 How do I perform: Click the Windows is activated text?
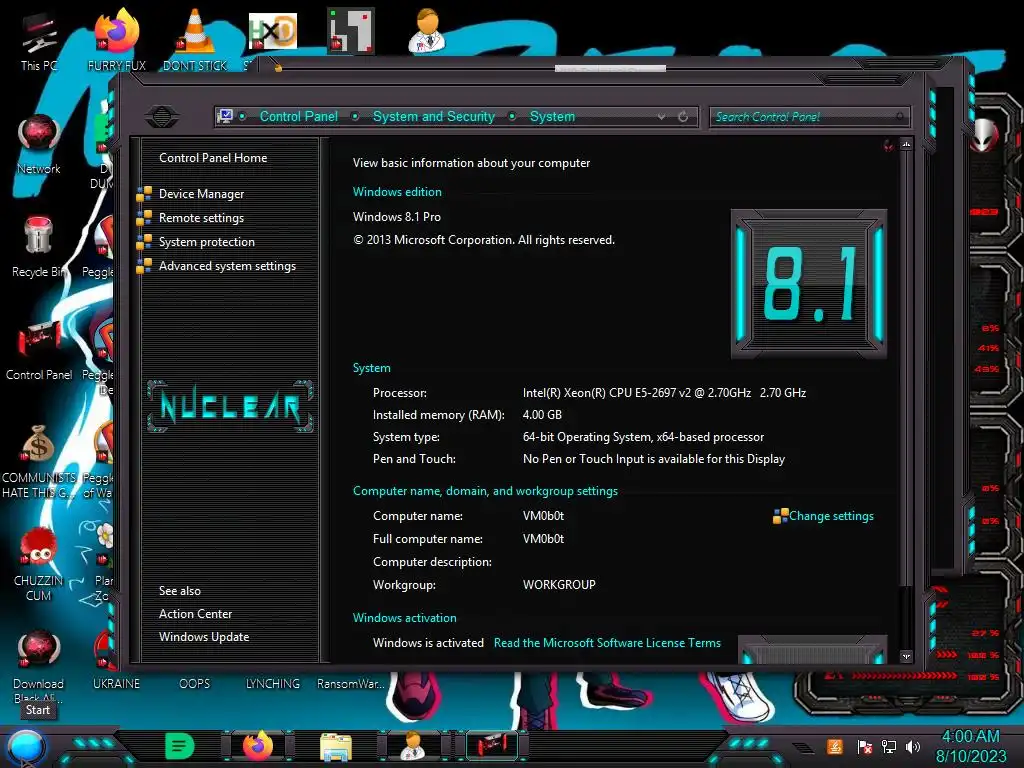[428, 643]
